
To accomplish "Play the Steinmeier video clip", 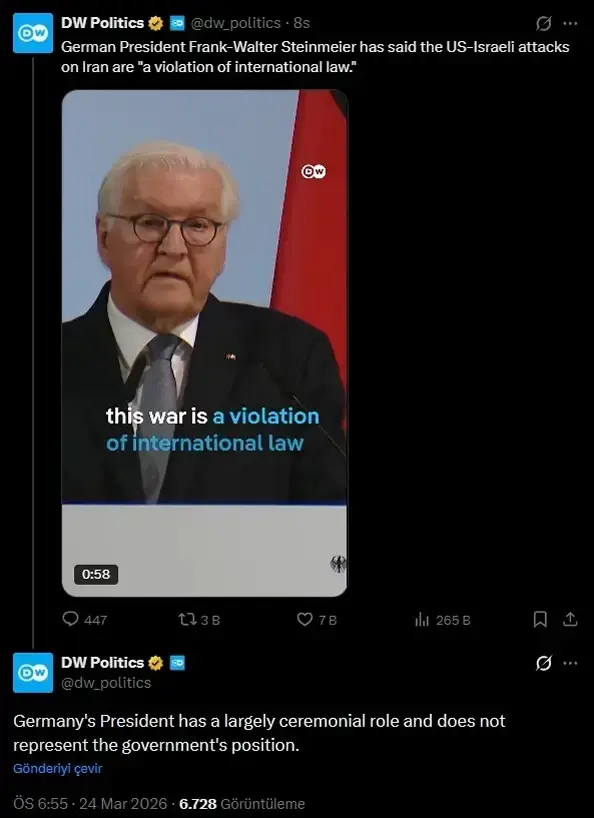I will (x=204, y=343).
